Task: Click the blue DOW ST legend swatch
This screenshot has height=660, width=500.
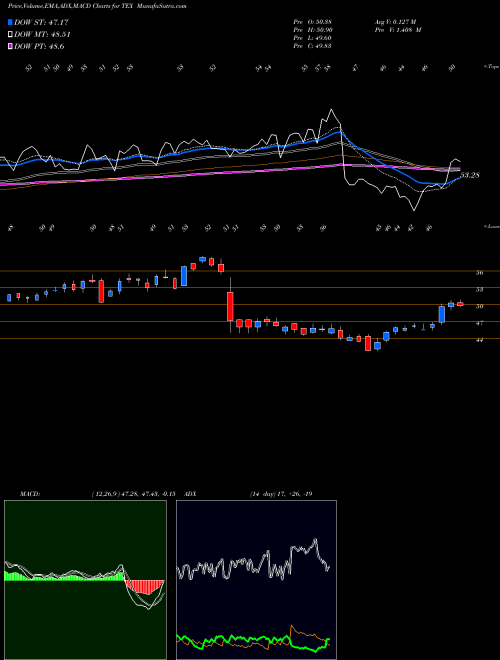Action: [10, 22]
